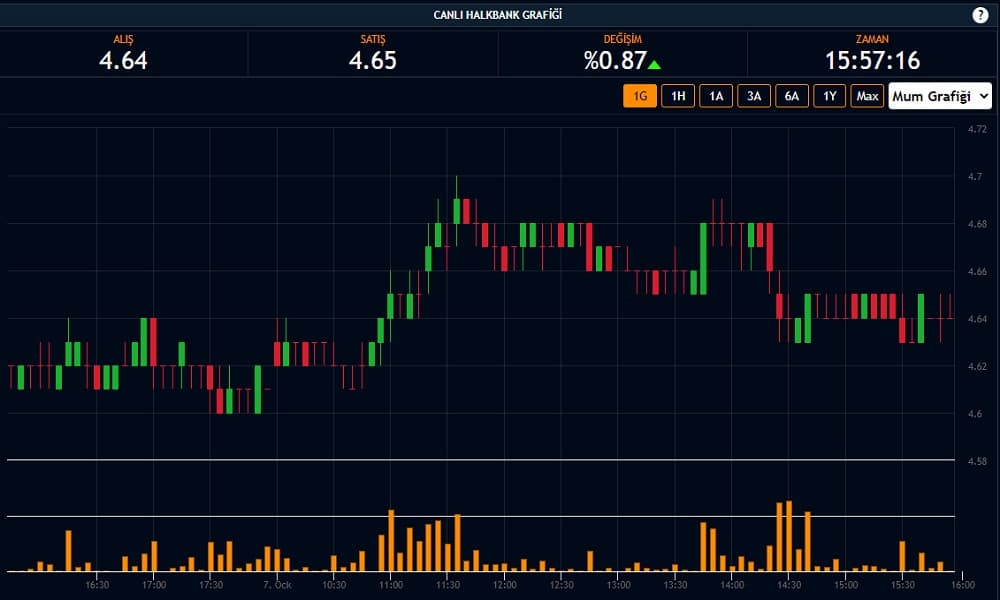Click the DEĞİŞİM column heading
This screenshot has height=600, width=1000.
(x=622, y=39)
